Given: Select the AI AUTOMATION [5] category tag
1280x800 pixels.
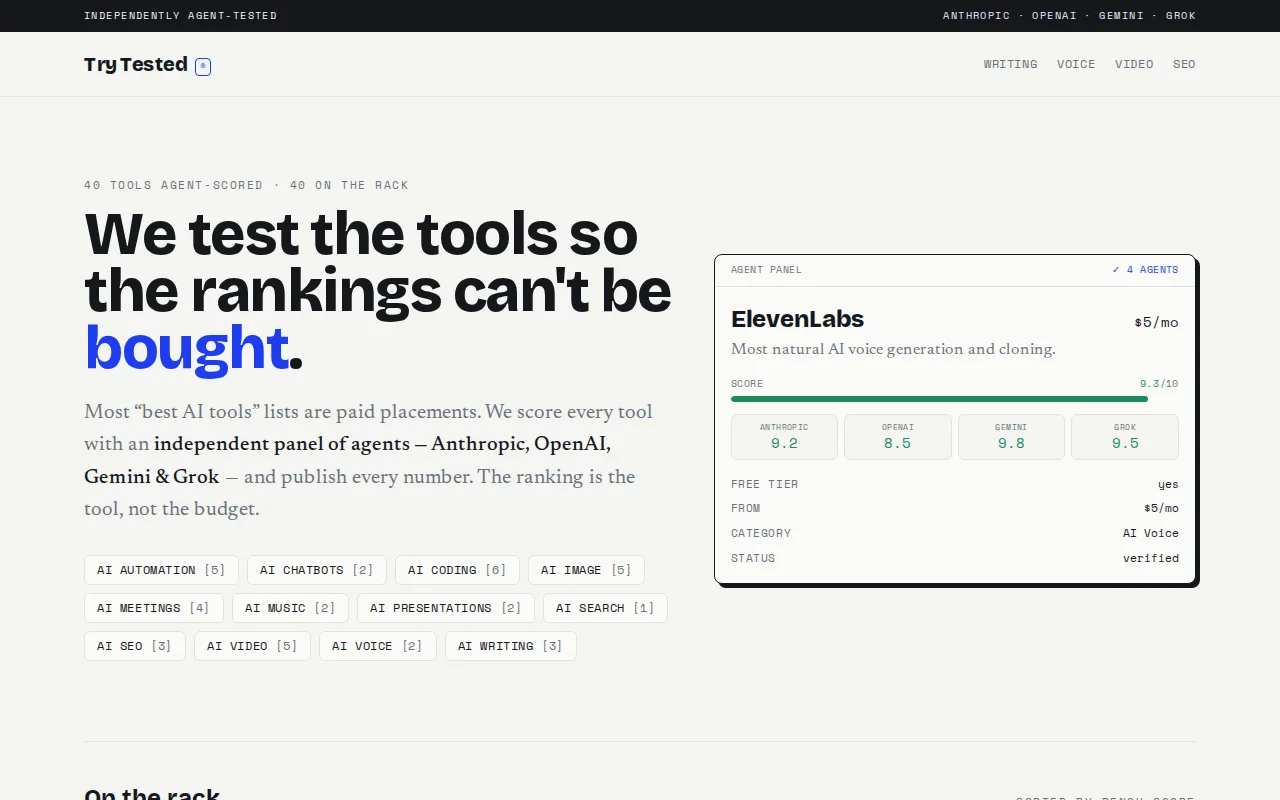Looking at the screenshot, I should pos(161,570).
